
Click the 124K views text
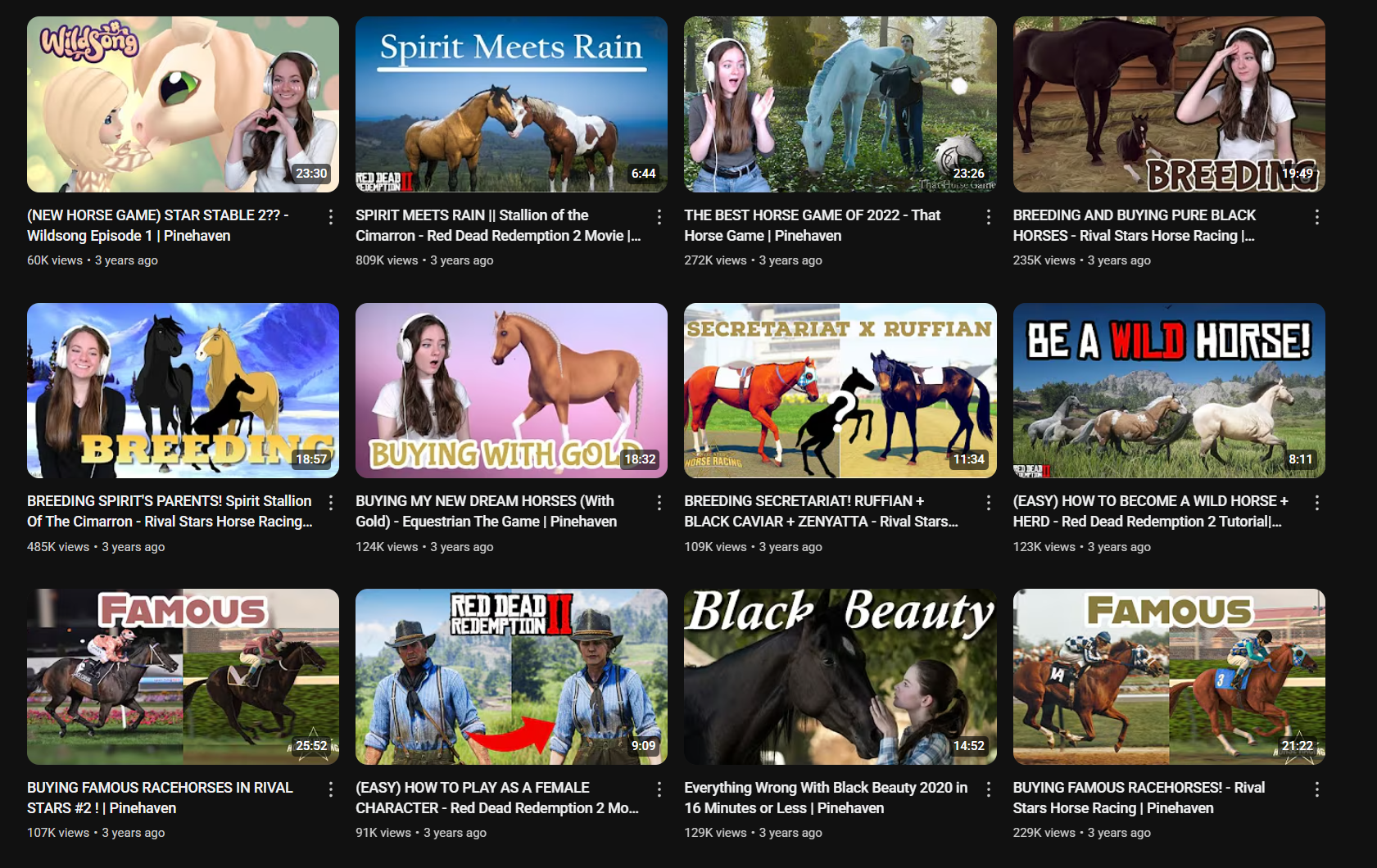click(x=387, y=547)
